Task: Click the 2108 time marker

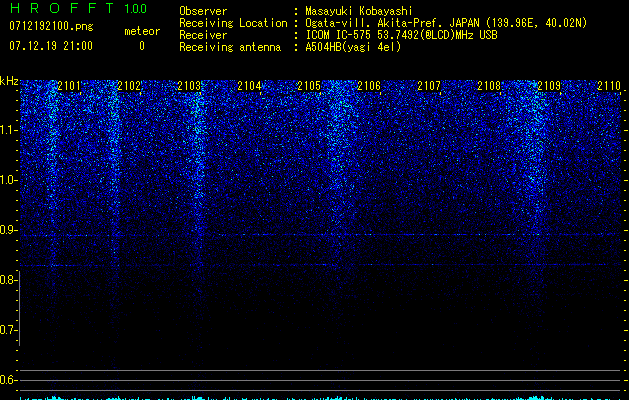Action: (489, 86)
